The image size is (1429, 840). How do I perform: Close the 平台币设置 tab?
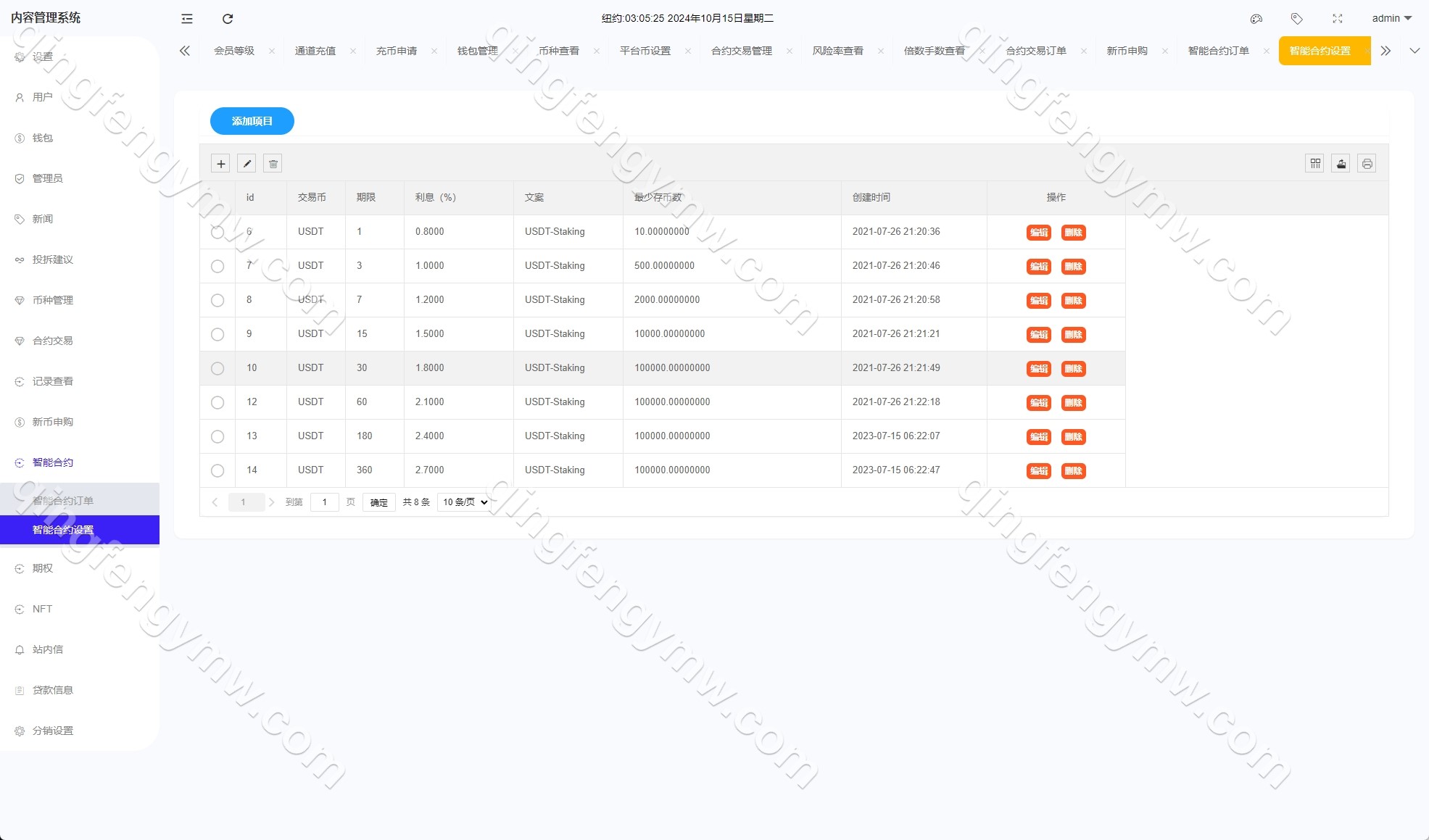coord(688,51)
